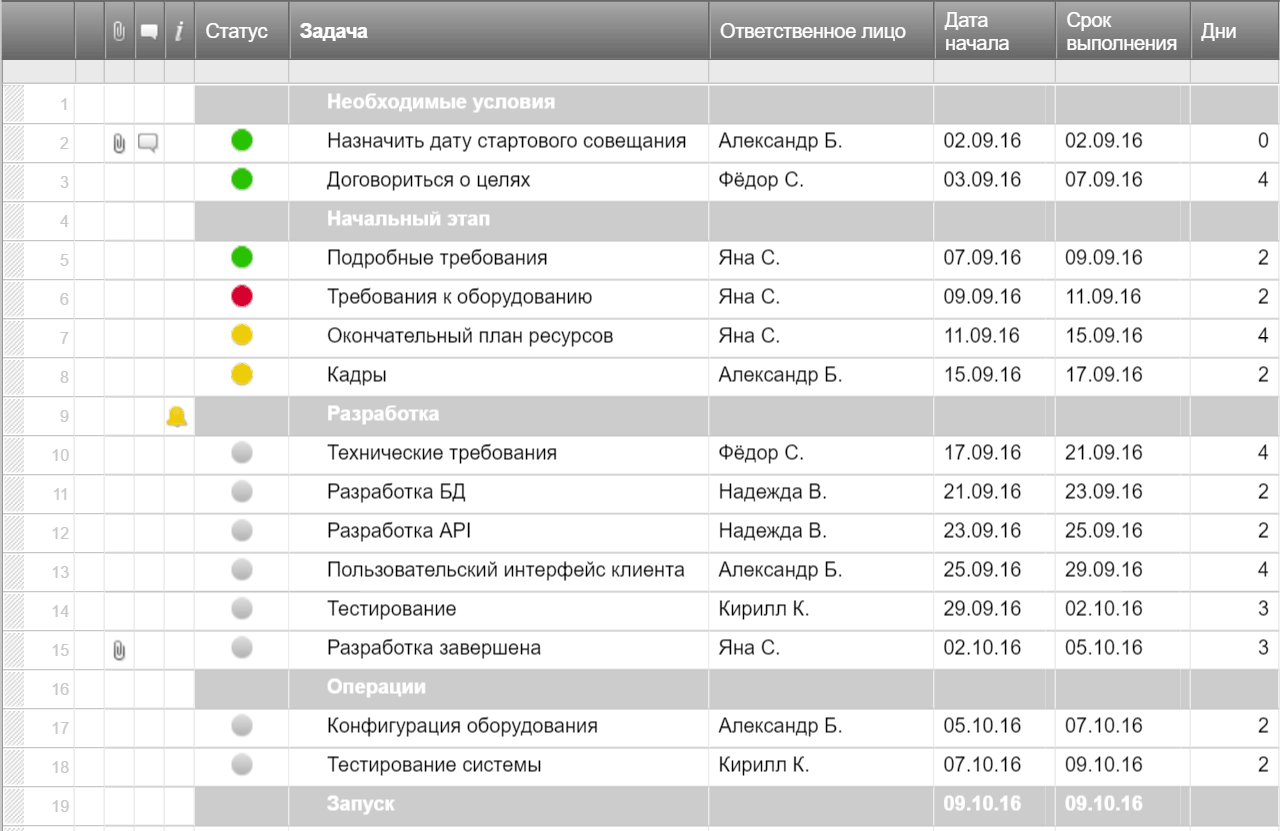
Task: Click gray status dot for 'Технические требования'
Action: [x=242, y=452]
